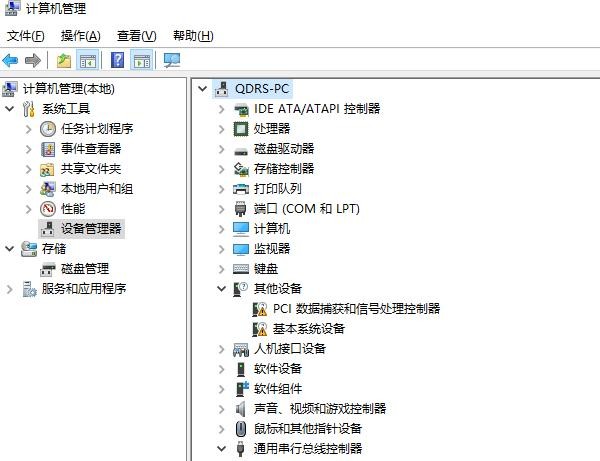Collapse the 其他设备 category
The image size is (600, 461).
coord(222,288)
